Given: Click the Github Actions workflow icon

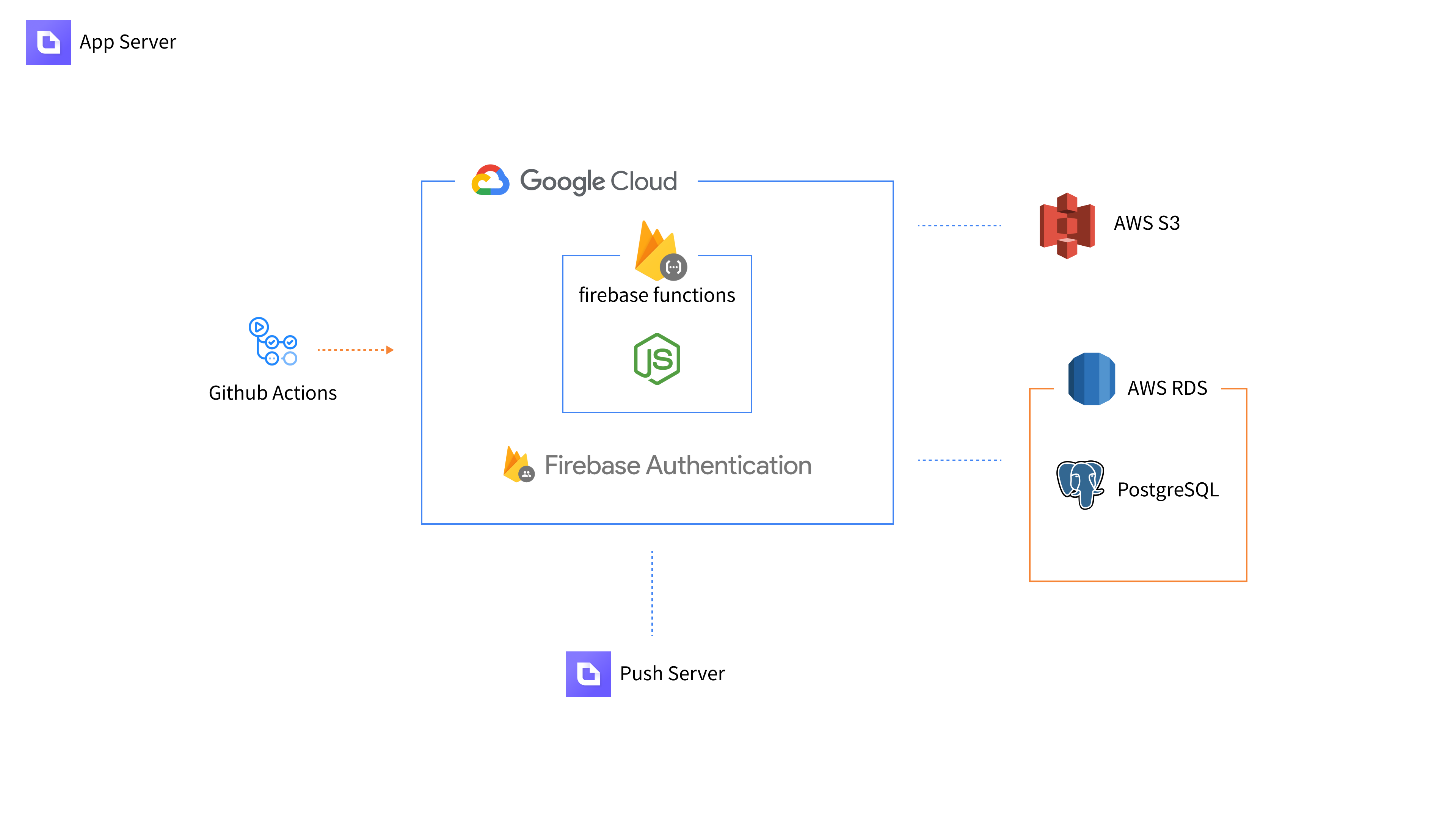Looking at the screenshot, I should click(x=273, y=341).
